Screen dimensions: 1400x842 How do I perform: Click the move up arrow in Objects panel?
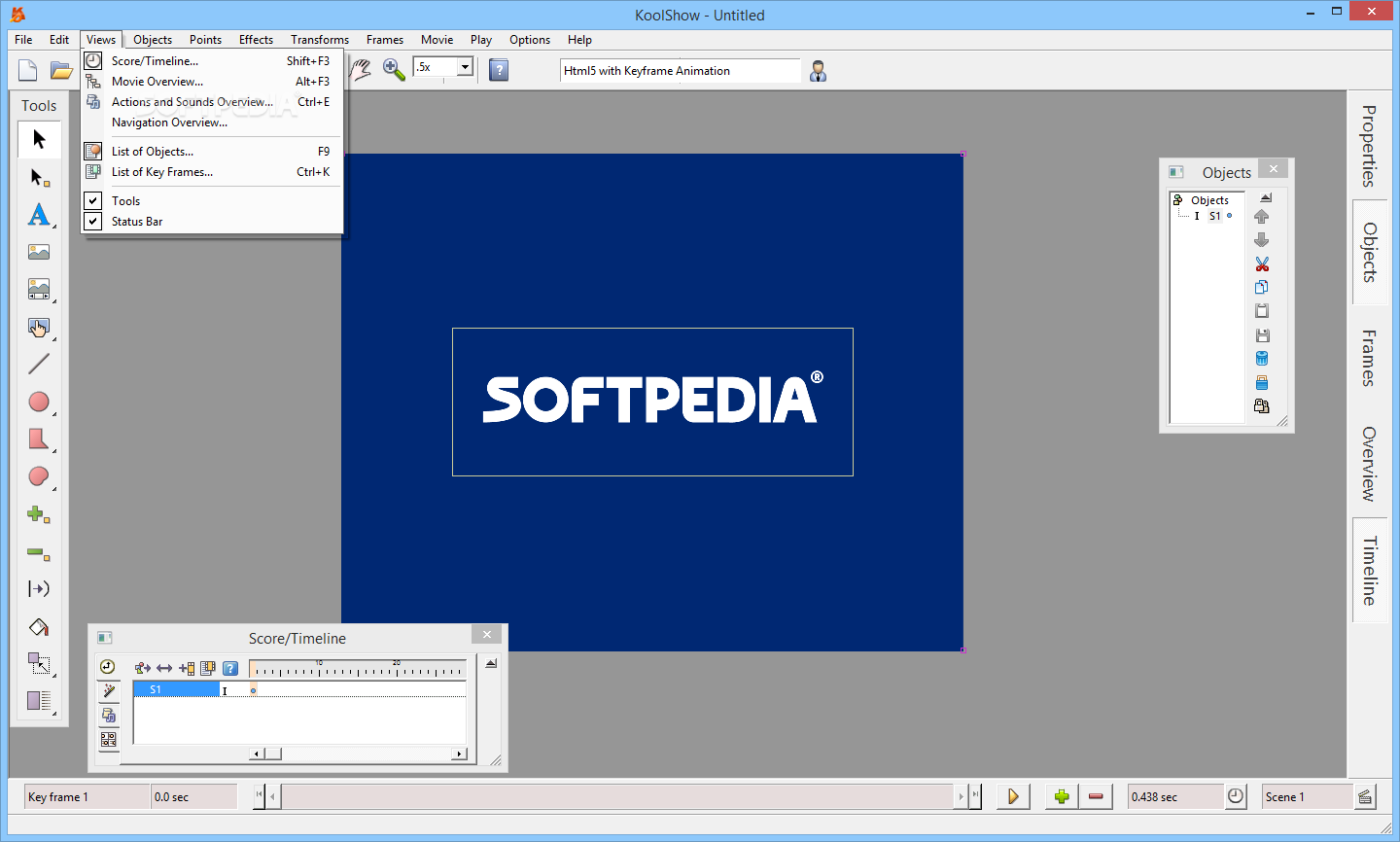coord(1262,217)
